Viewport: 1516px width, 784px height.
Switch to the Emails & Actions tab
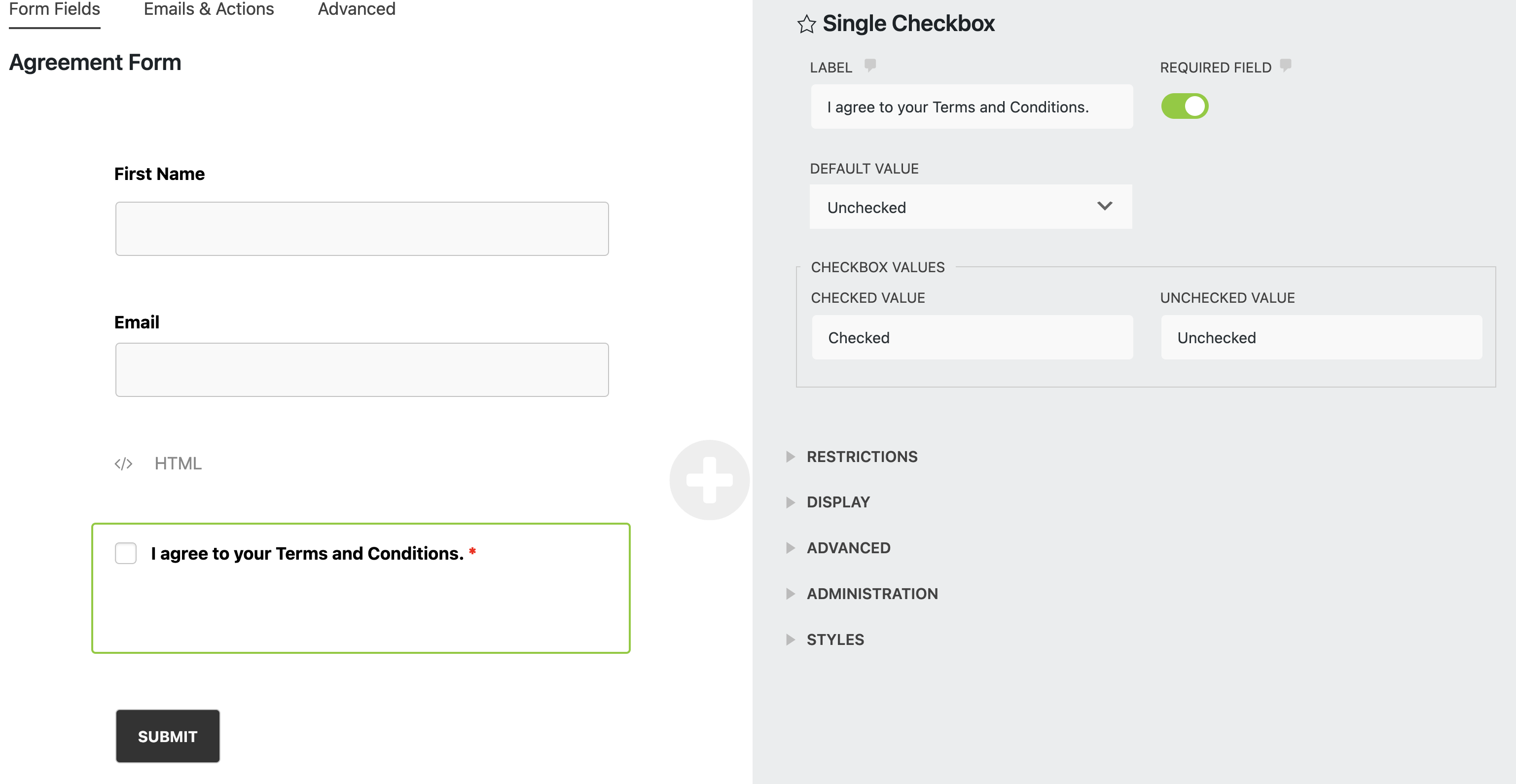tap(209, 9)
